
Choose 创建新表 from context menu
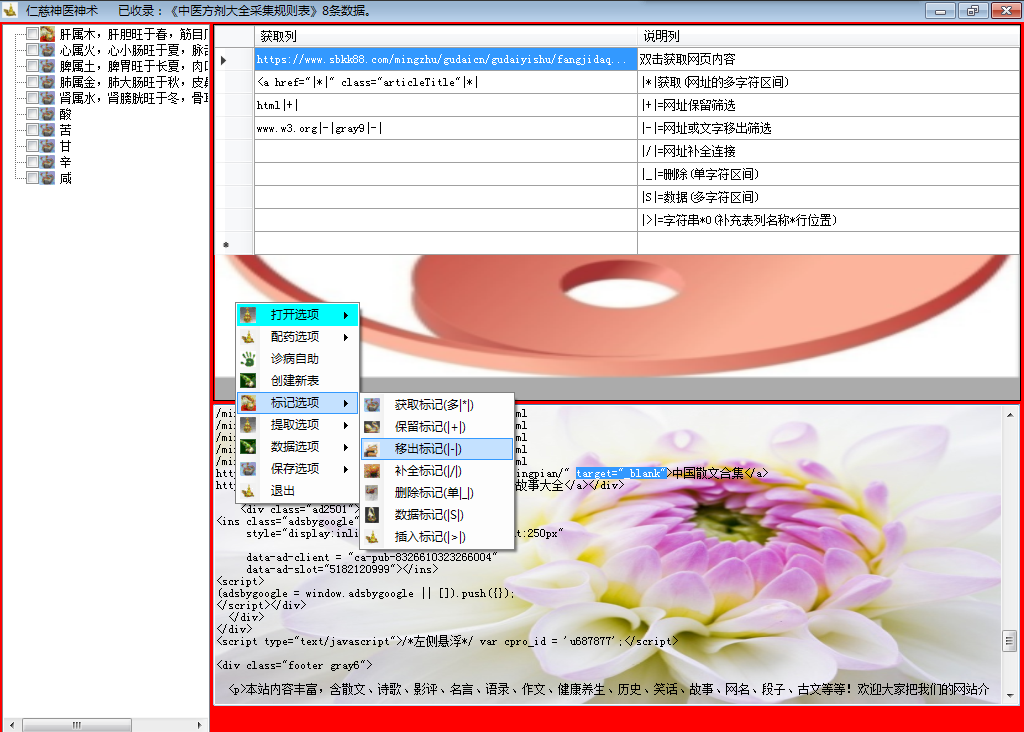[297, 381]
